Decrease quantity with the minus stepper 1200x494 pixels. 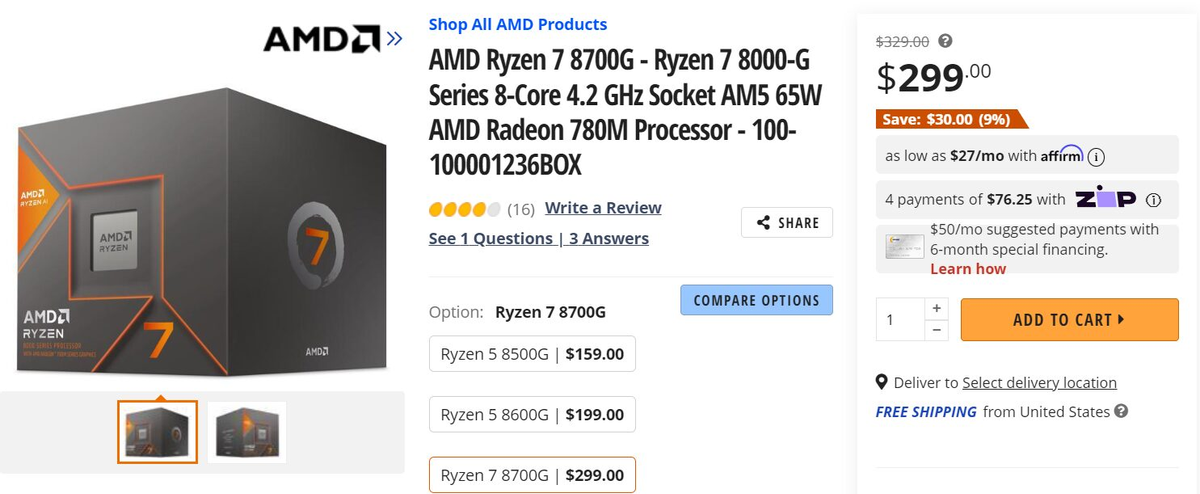pos(937,330)
